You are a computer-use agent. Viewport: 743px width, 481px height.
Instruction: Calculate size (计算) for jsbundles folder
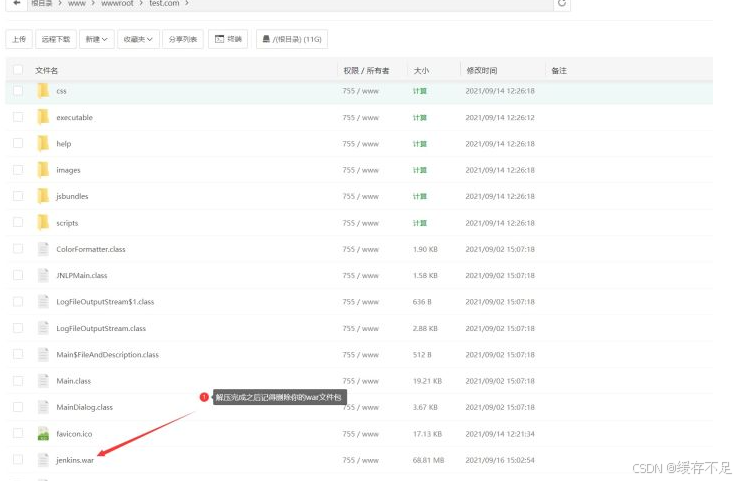[x=420, y=196]
